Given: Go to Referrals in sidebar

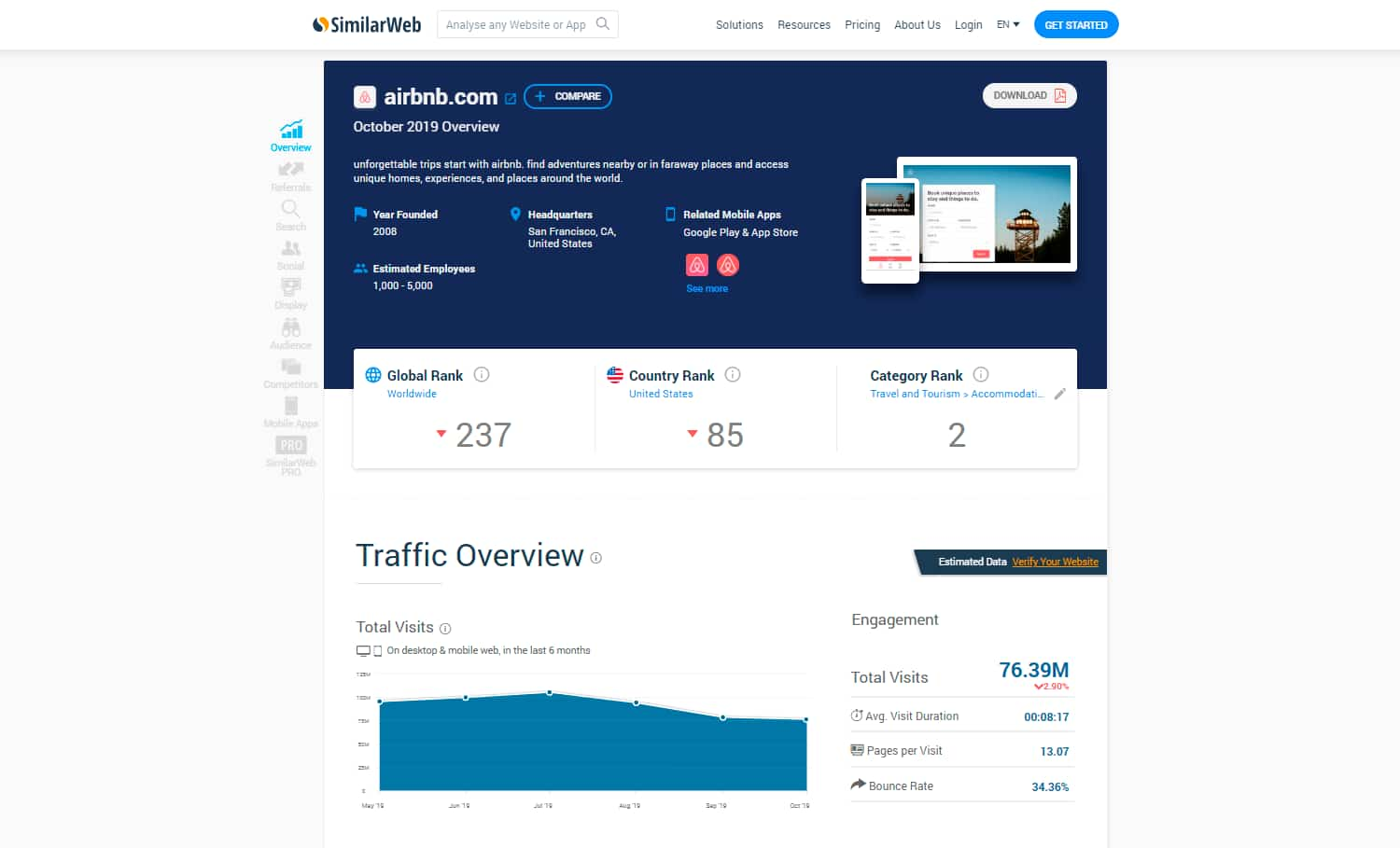Looking at the screenshot, I should [x=291, y=176].
